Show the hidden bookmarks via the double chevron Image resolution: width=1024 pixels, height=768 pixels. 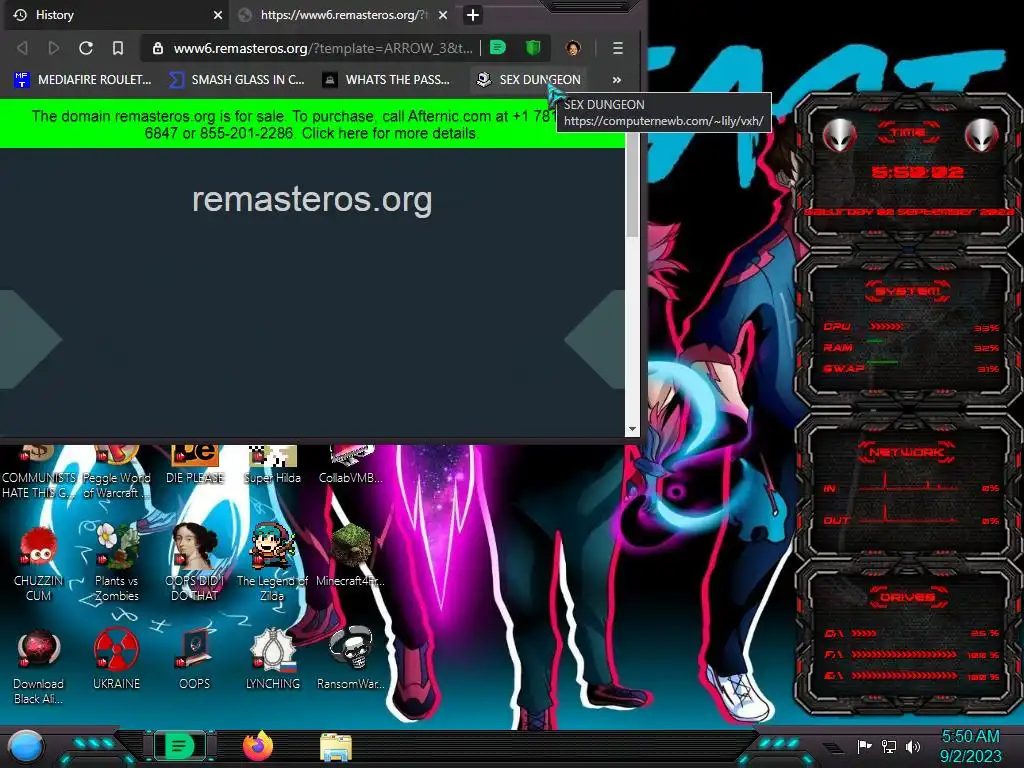click(x=616, y=80)
